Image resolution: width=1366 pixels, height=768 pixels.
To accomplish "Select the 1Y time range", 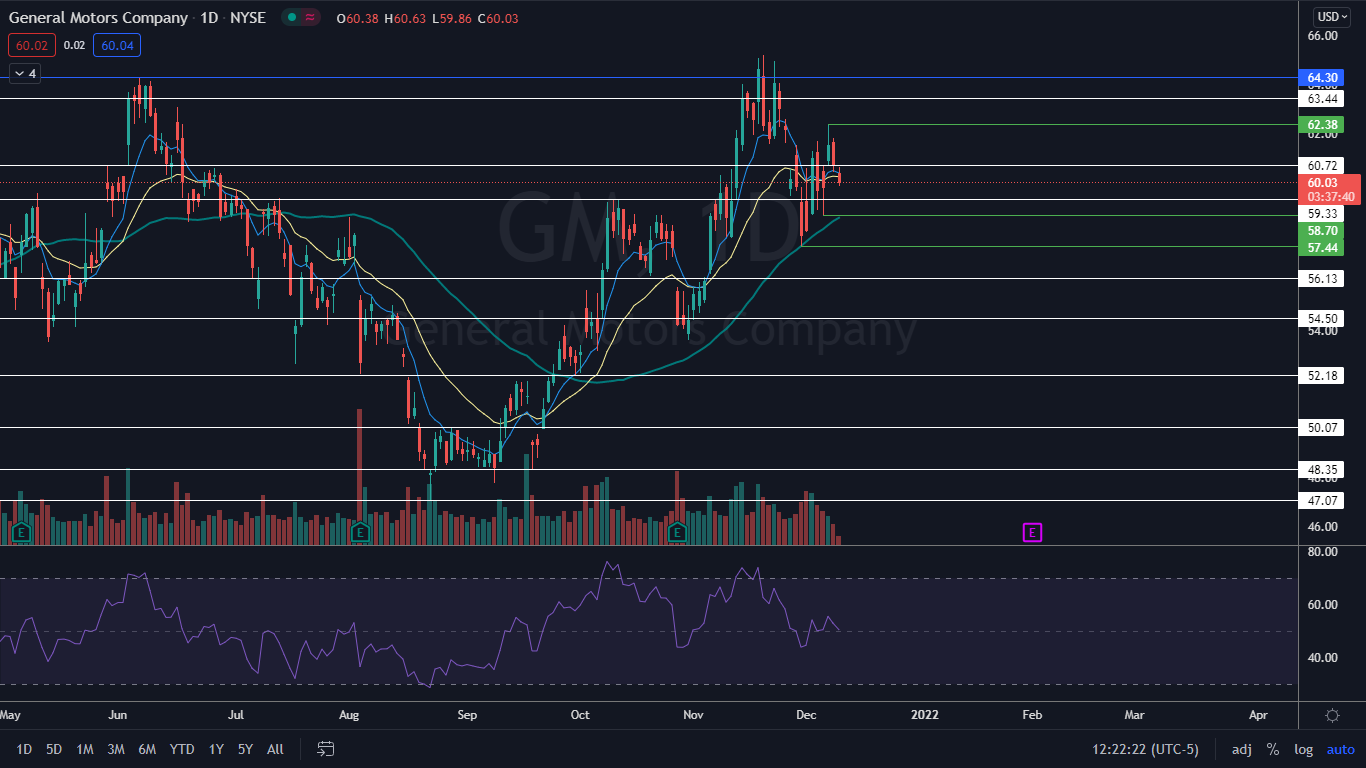I will [x=216, y=749].
